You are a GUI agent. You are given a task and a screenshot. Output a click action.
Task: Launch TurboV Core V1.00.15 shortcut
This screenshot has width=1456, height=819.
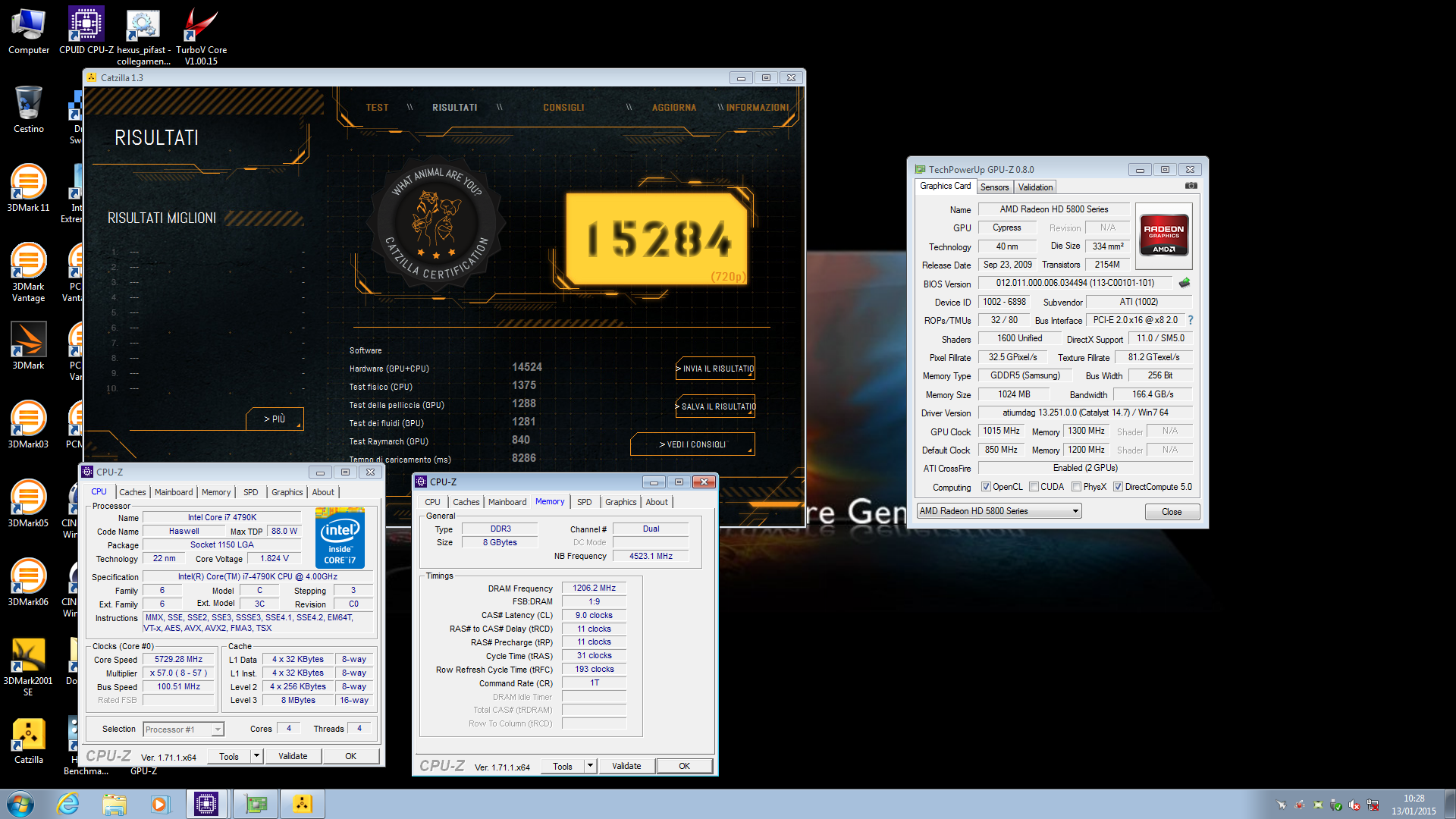(201, 36)
